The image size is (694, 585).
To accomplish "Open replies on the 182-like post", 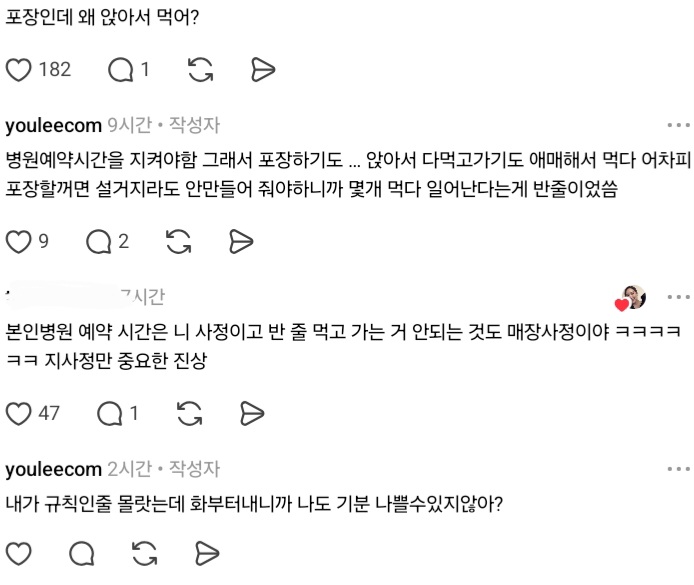I will 120,69.
